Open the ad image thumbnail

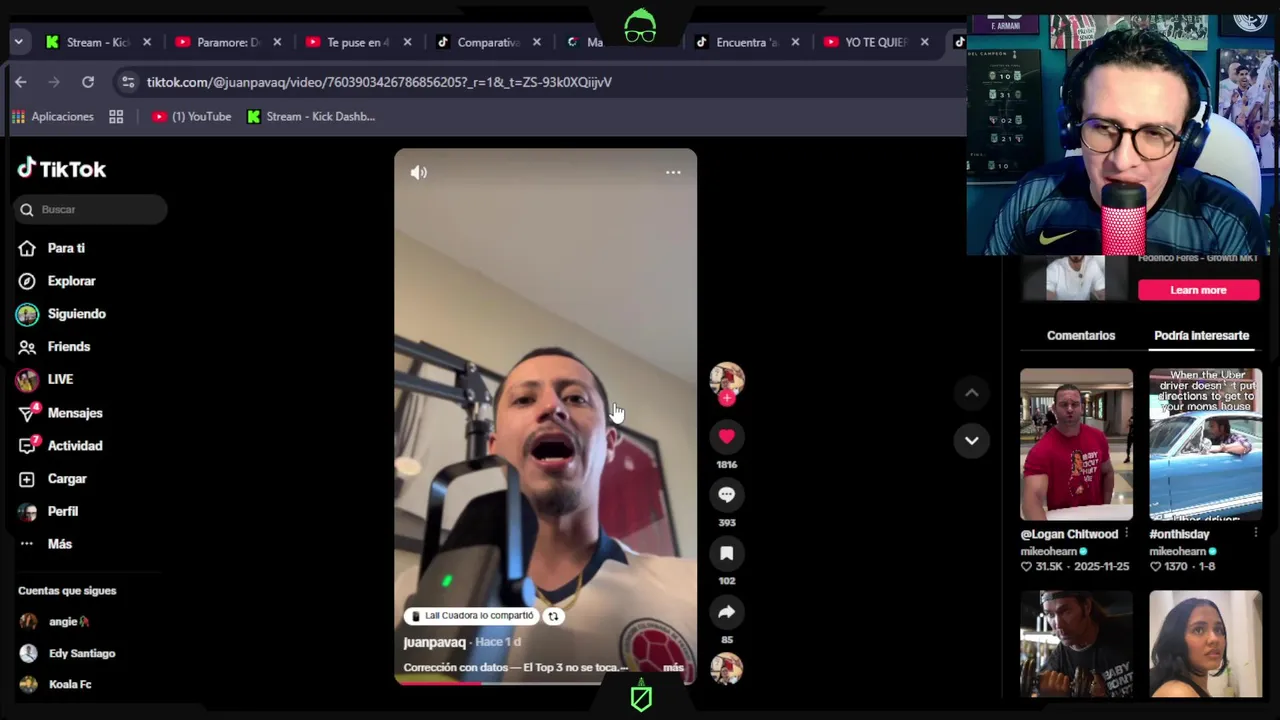[1075, 278]
